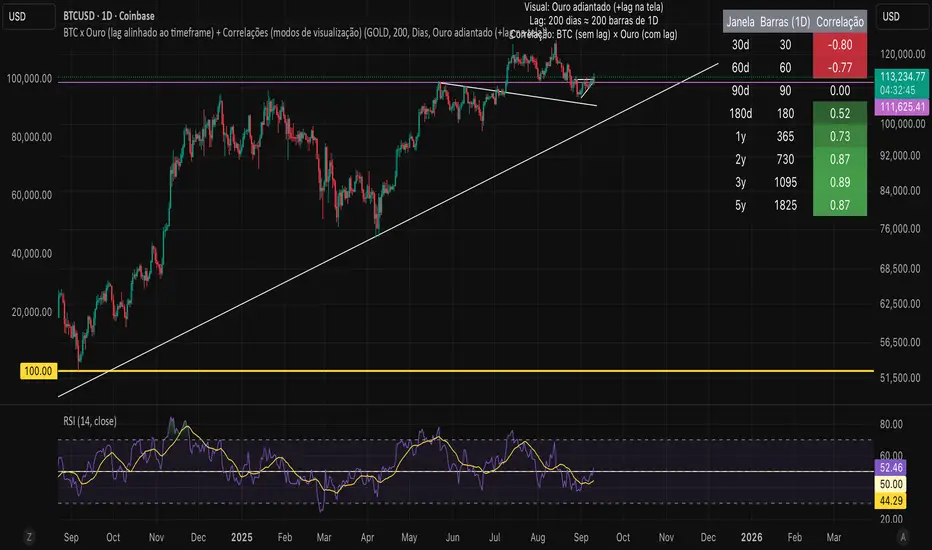This screenshot has width=932, height=550.
Task: Click the 2025 label on time axis
Action: (x=244, y=537)
